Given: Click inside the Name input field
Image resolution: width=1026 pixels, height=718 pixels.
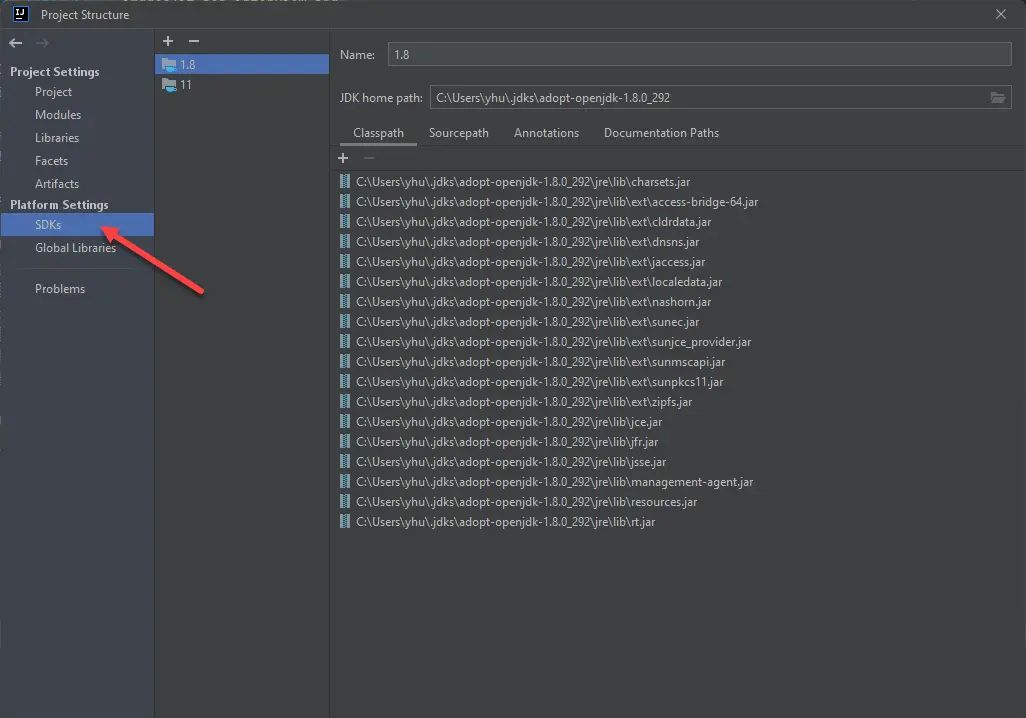Looking at the screenshot, I should (600, 54).
